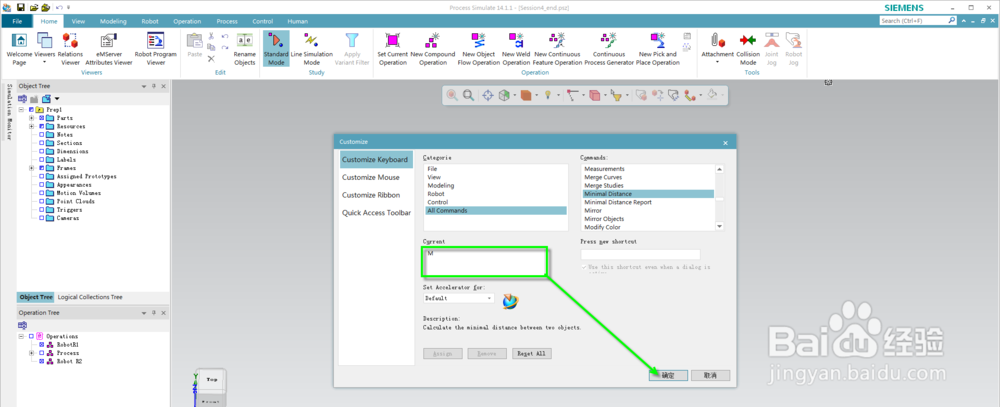Toggle checkbox for Sections folder
Screen dimensions: 1000x407
42,143
